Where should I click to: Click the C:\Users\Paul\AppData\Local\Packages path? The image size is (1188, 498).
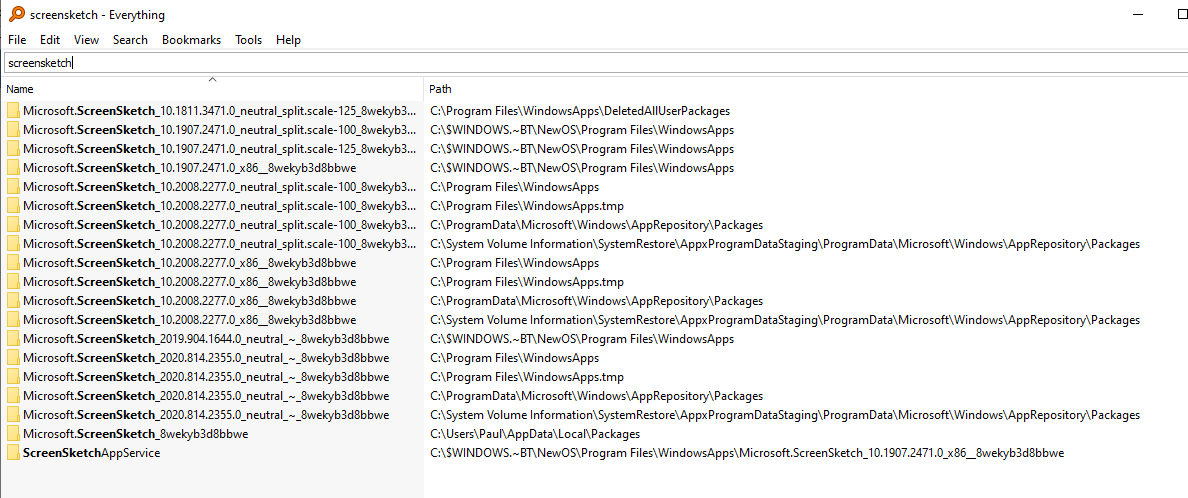pyautogui.click(x=535, y=434)
